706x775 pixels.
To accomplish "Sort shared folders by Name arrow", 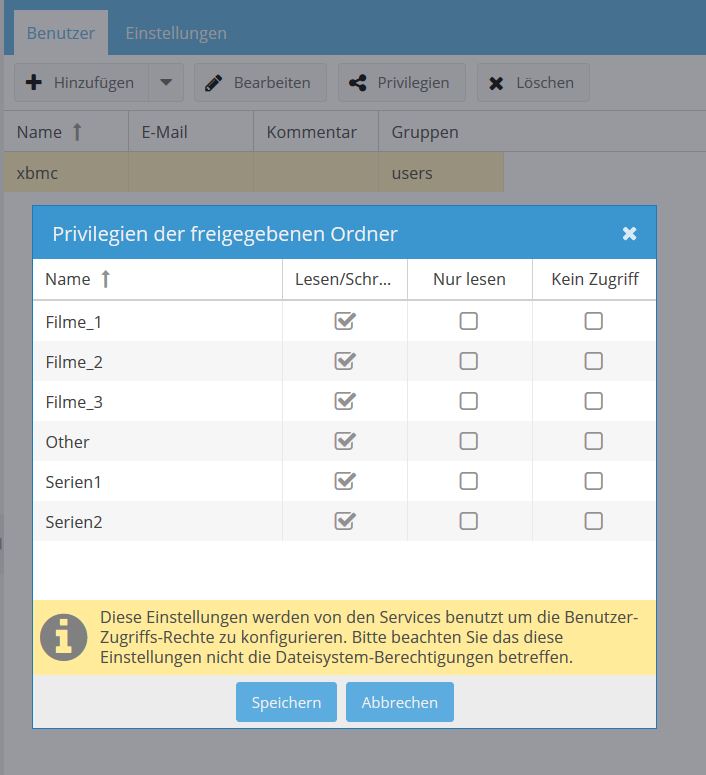I will coord(105,279).
